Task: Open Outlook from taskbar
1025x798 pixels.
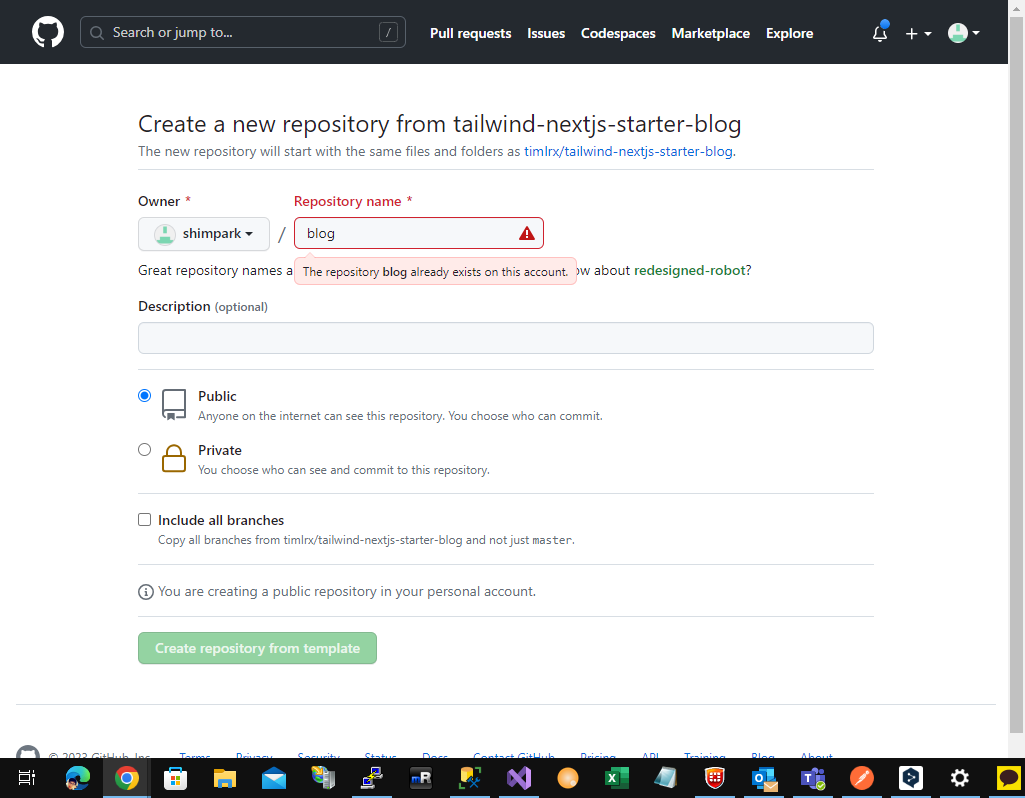Action: (x=764, y=778)
